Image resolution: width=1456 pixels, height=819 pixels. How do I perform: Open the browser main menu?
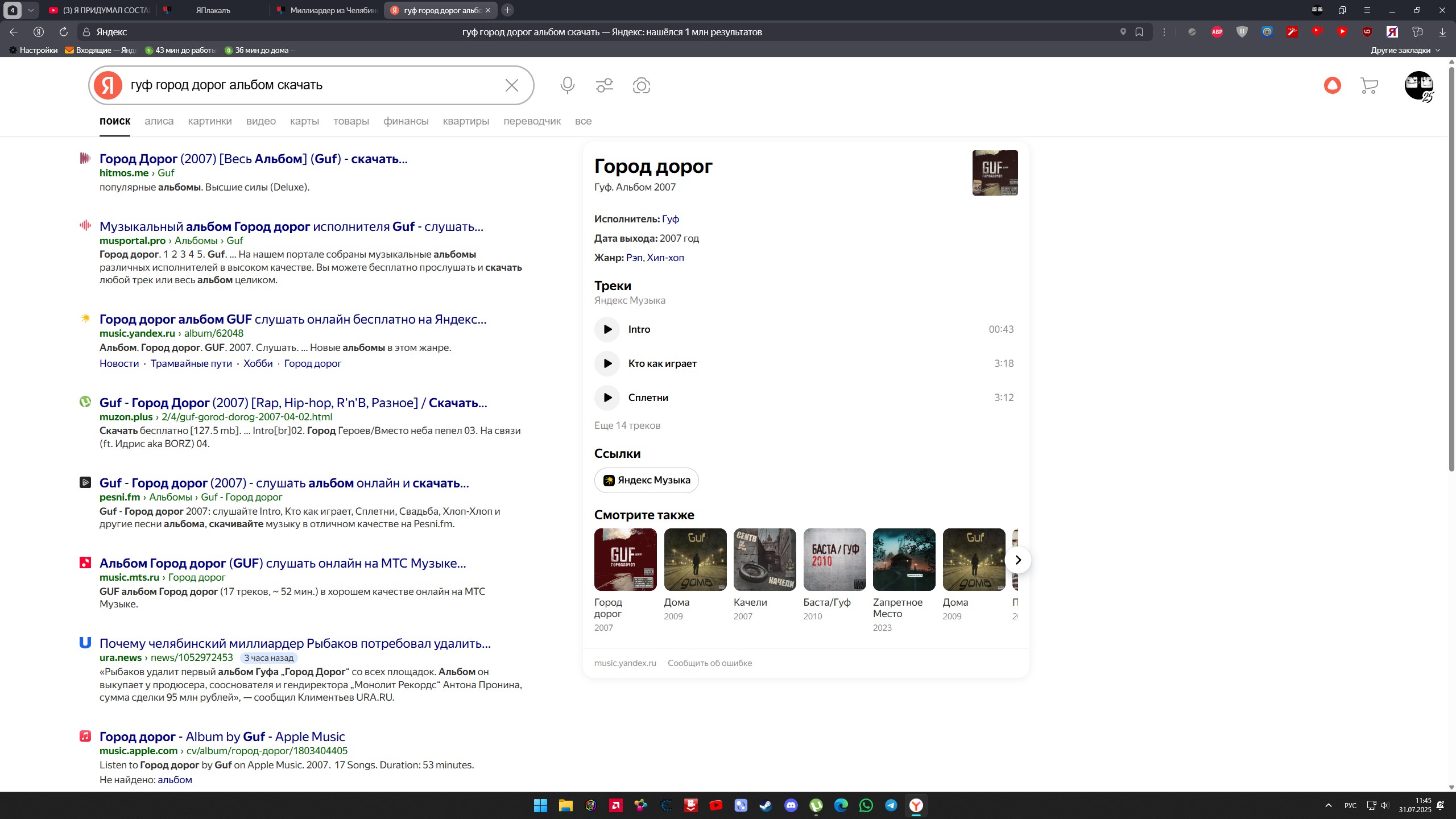pyautogui.click(x=1367, y=10)
